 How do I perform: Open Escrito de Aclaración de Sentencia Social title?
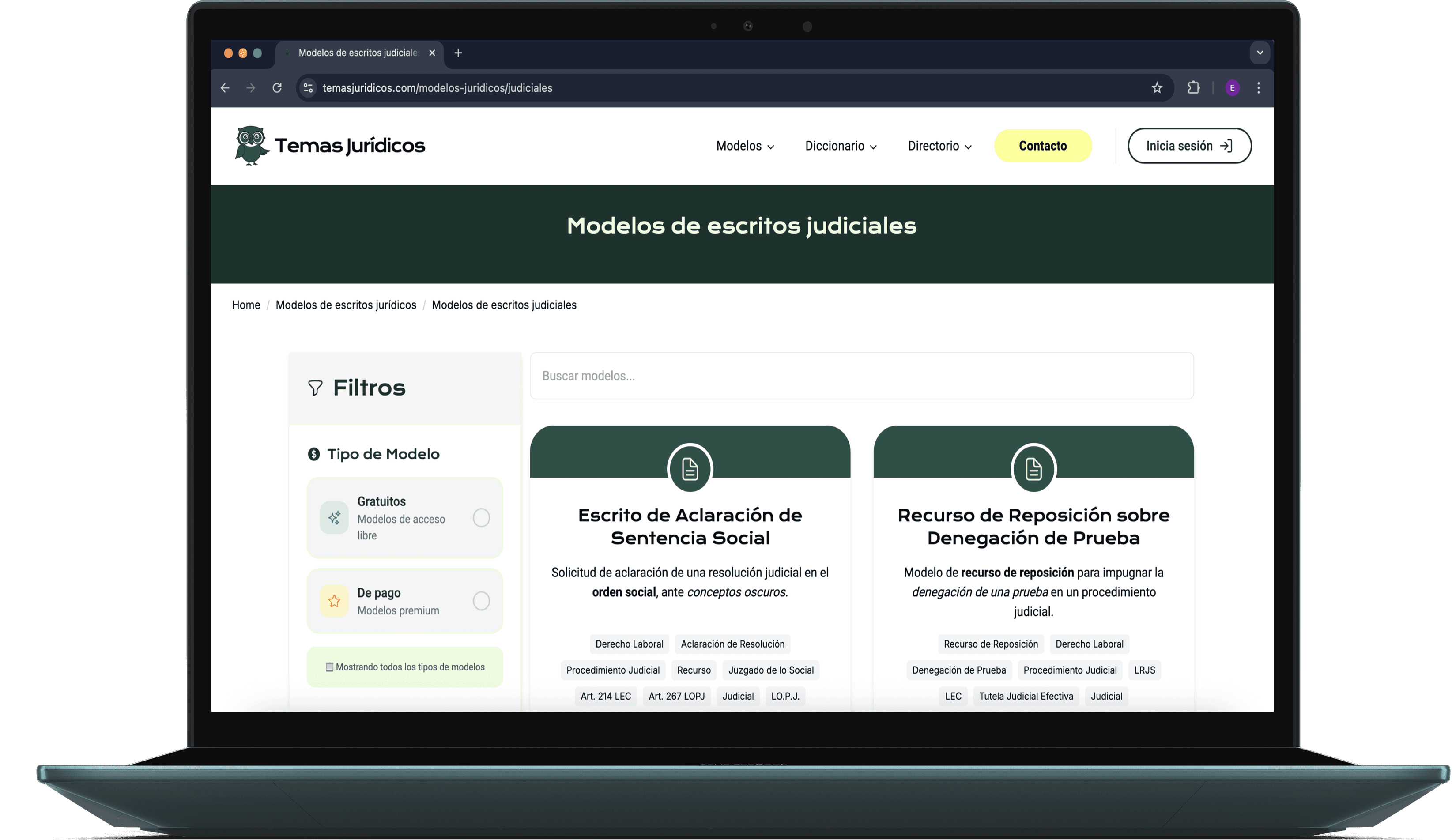[690, 527]
